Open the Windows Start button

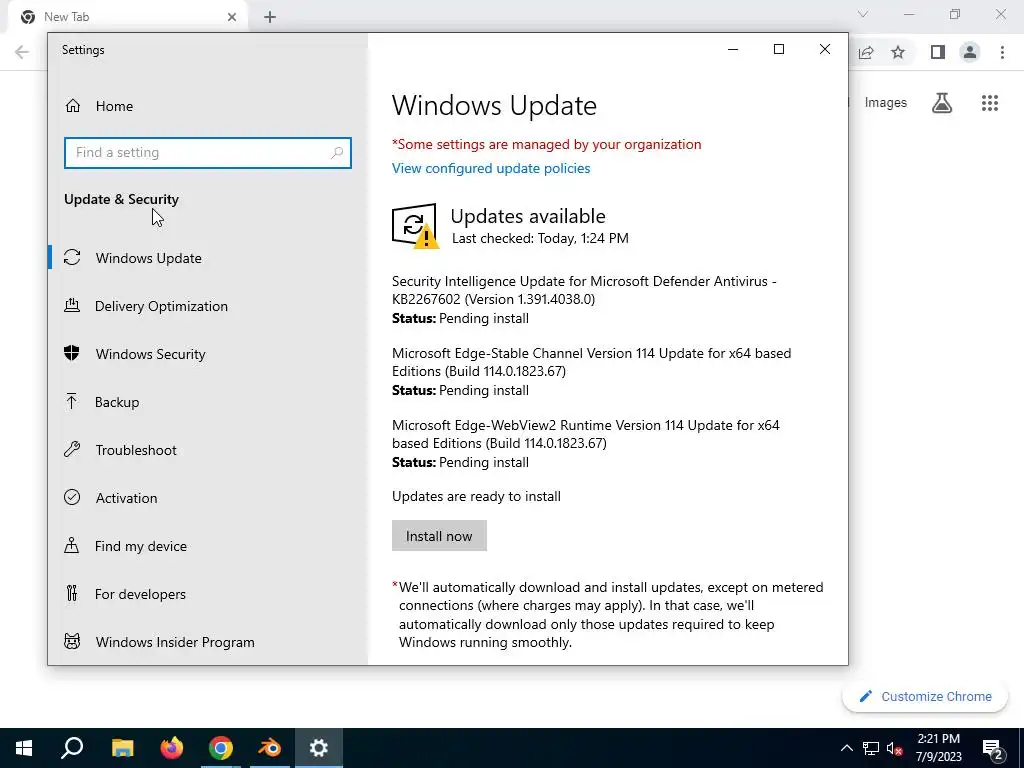point(24,748)
